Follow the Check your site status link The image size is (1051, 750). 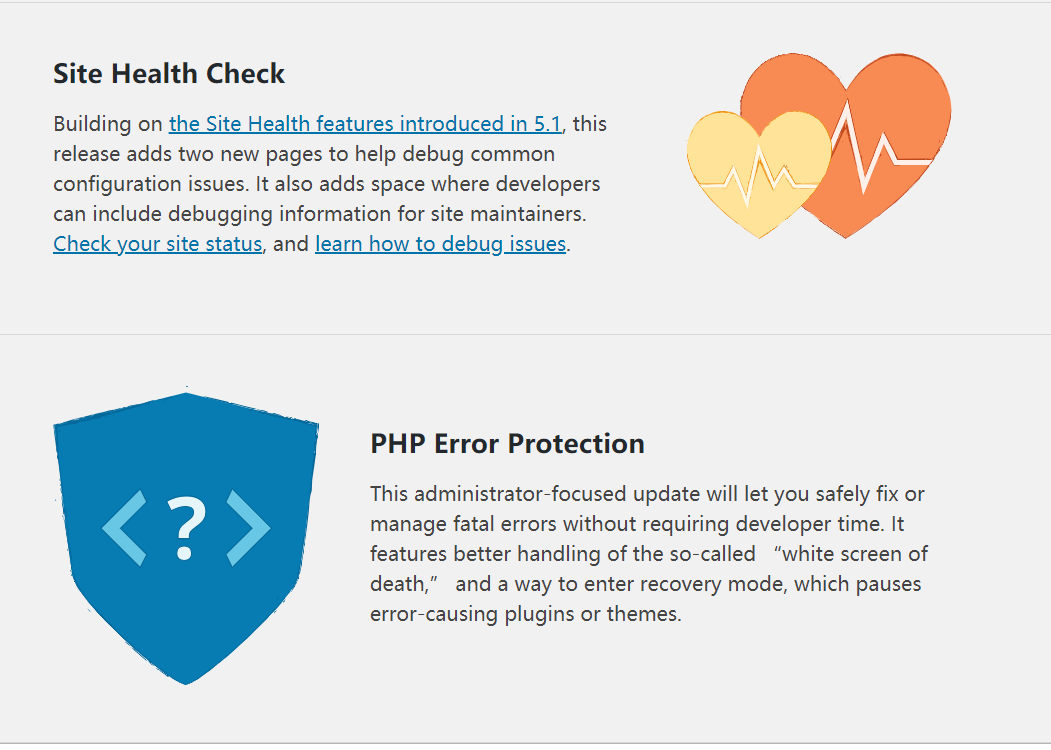point(157,244)
